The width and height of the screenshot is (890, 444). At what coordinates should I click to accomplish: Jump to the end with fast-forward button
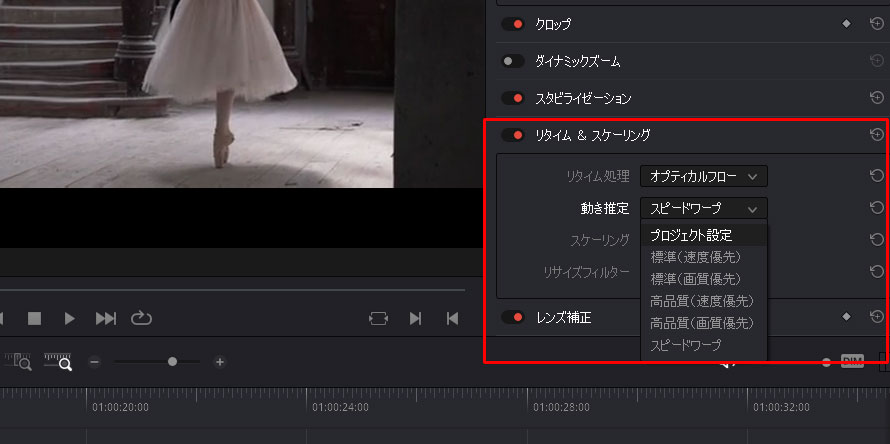(106, 319)
